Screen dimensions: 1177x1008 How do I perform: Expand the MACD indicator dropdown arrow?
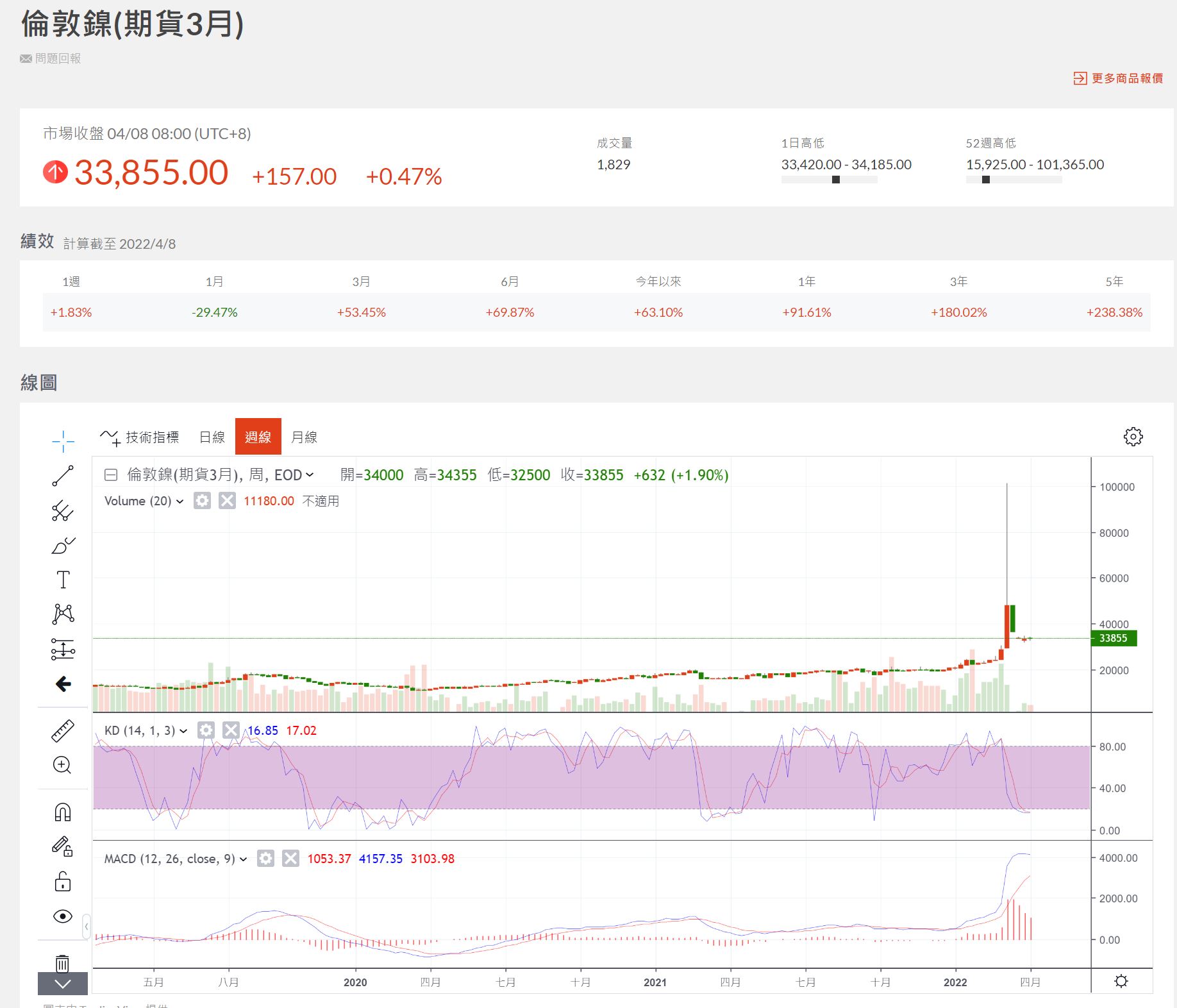click(244, 859)
